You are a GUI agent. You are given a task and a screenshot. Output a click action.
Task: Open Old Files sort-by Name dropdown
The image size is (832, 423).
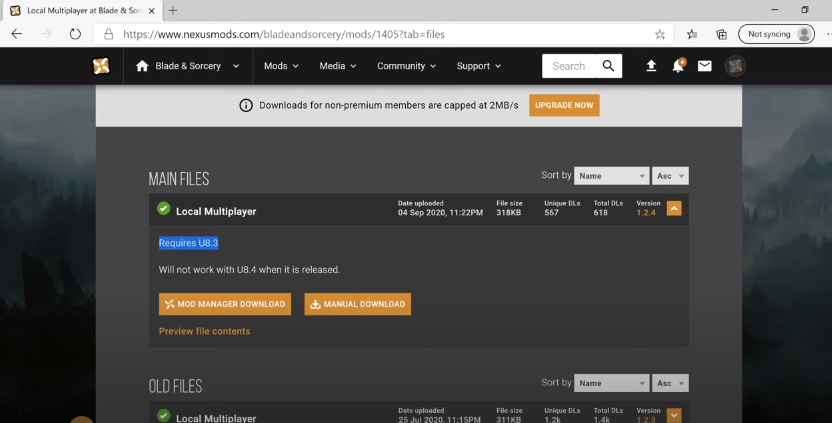(611, 383)
